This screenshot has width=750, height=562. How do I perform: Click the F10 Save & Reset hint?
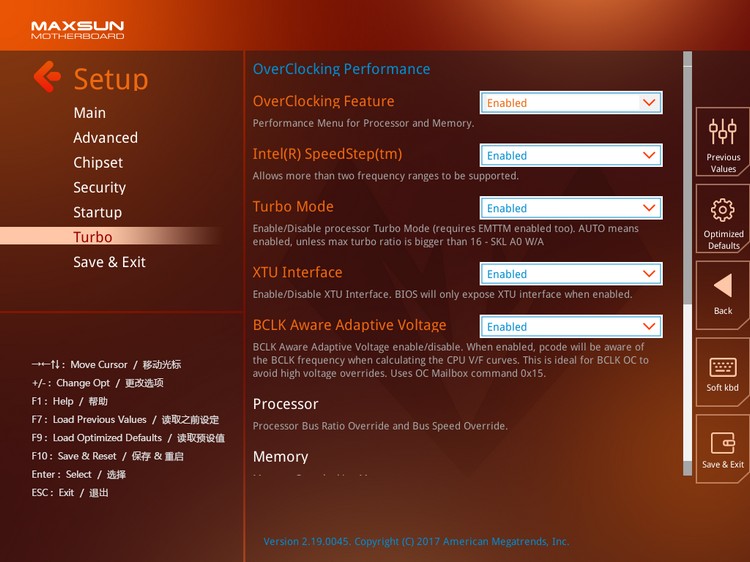(x=107, y=456)
